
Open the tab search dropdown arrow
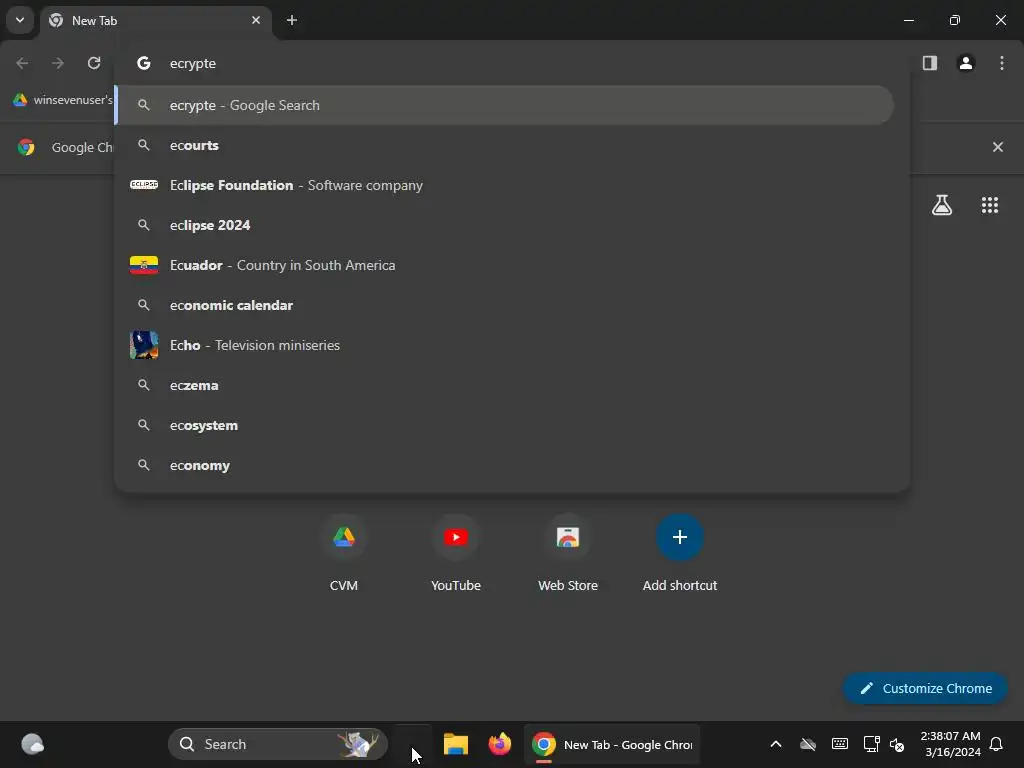(20, 20)
